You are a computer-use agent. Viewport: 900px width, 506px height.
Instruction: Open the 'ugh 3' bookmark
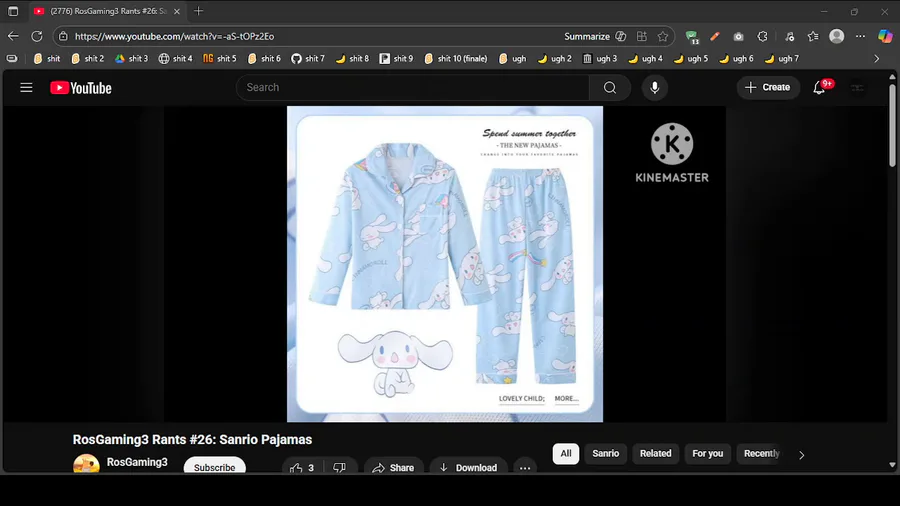[600, 59]
